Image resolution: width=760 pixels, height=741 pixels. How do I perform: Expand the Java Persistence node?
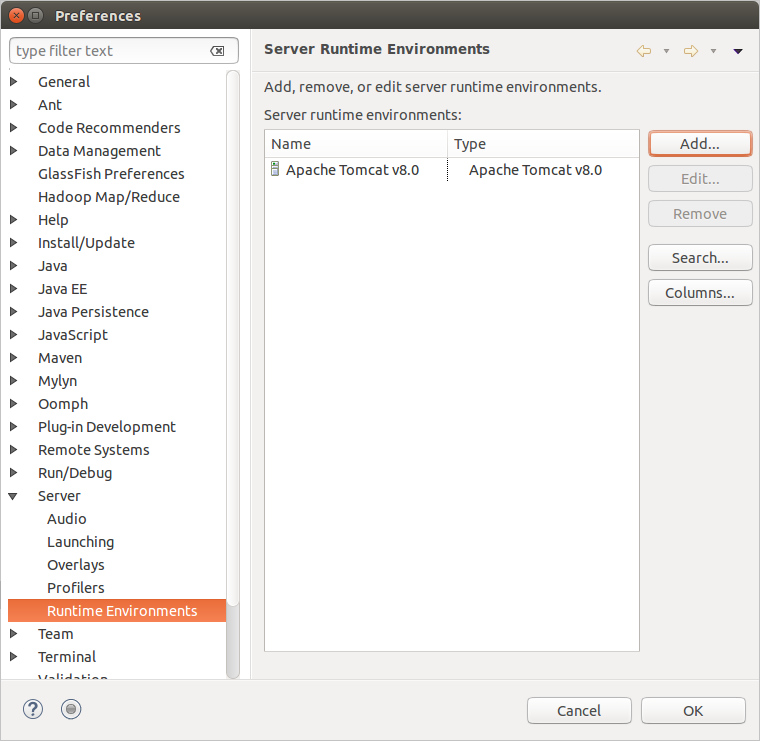click(14, 312)
